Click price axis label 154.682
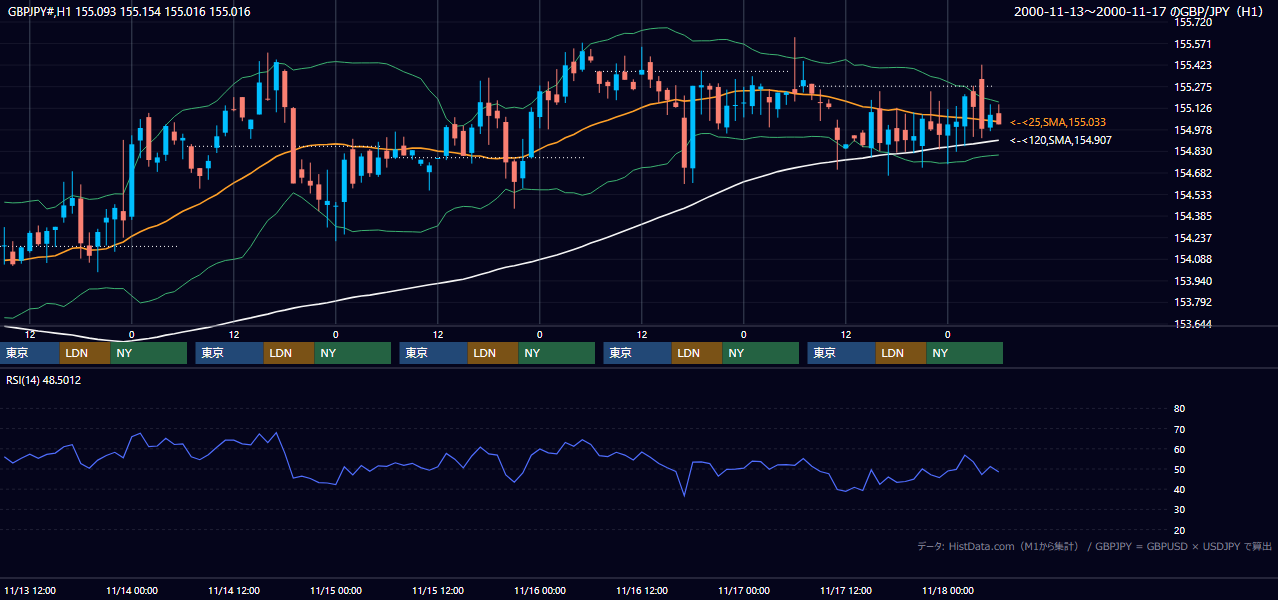 tap(1193, 173)
